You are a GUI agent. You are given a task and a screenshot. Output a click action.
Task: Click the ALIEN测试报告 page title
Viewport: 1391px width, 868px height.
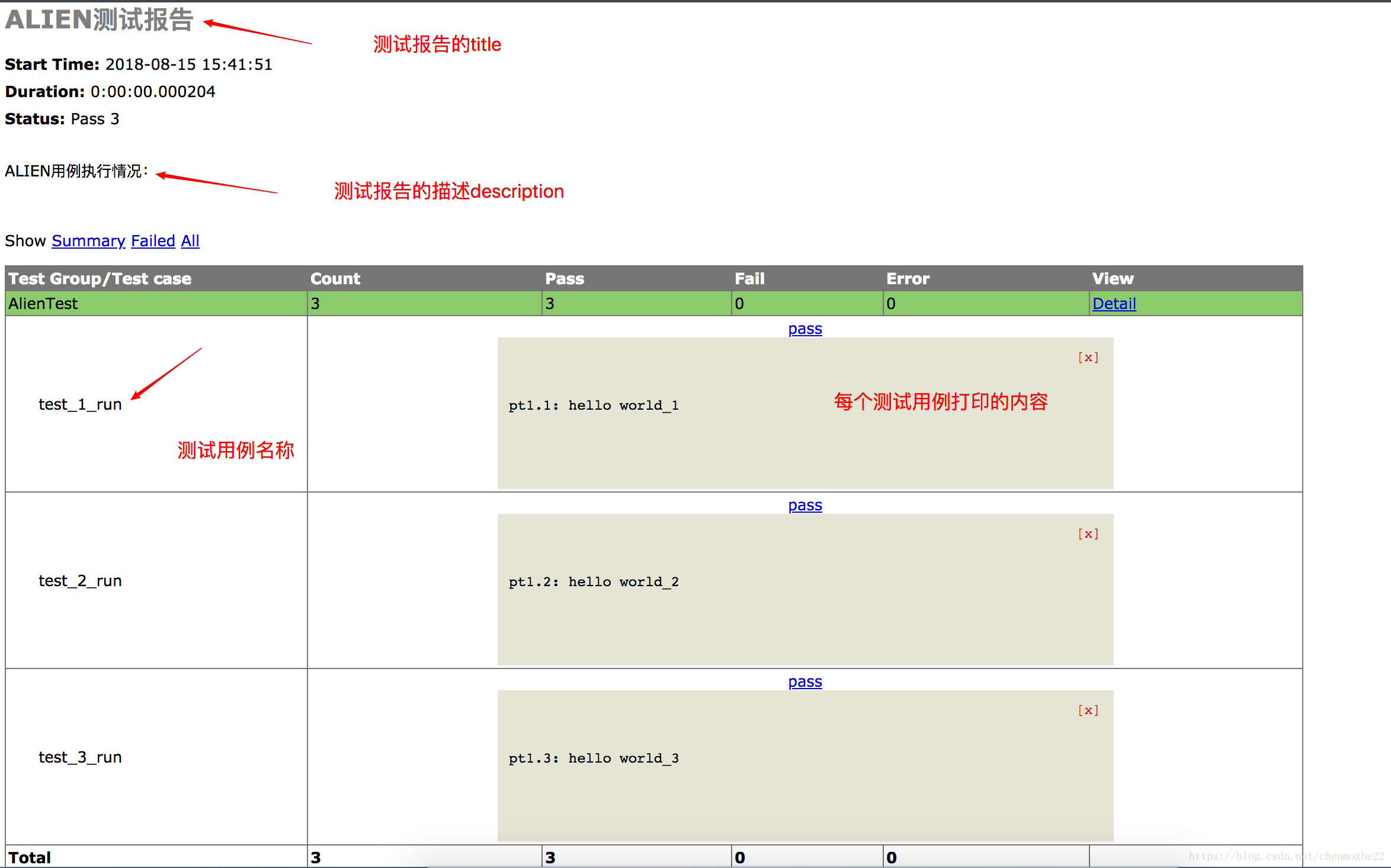coord(100,20)
